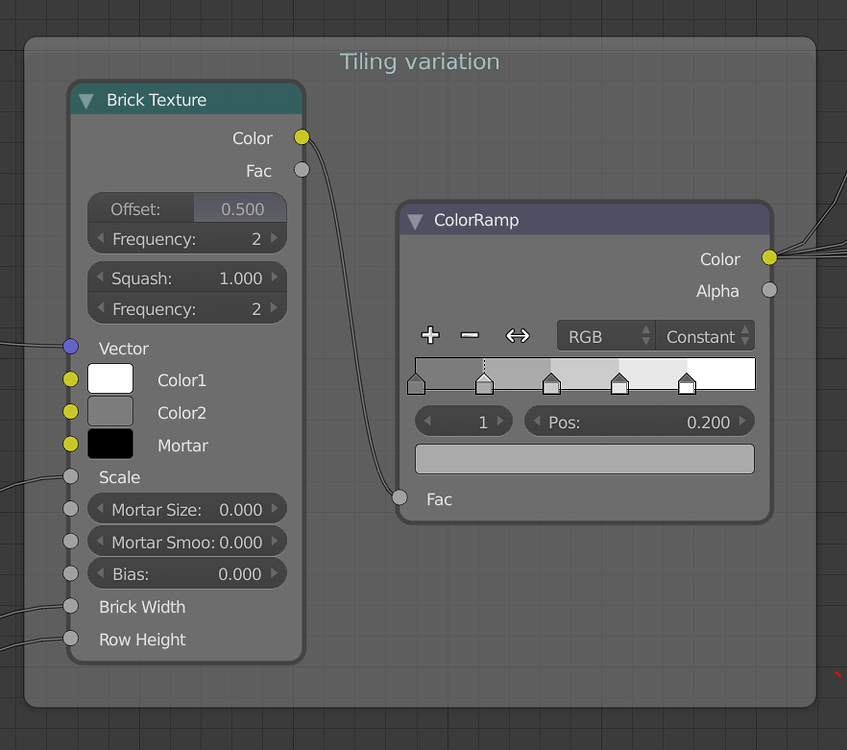Collapse the ColorRamp node triangle

click(415, 221)
